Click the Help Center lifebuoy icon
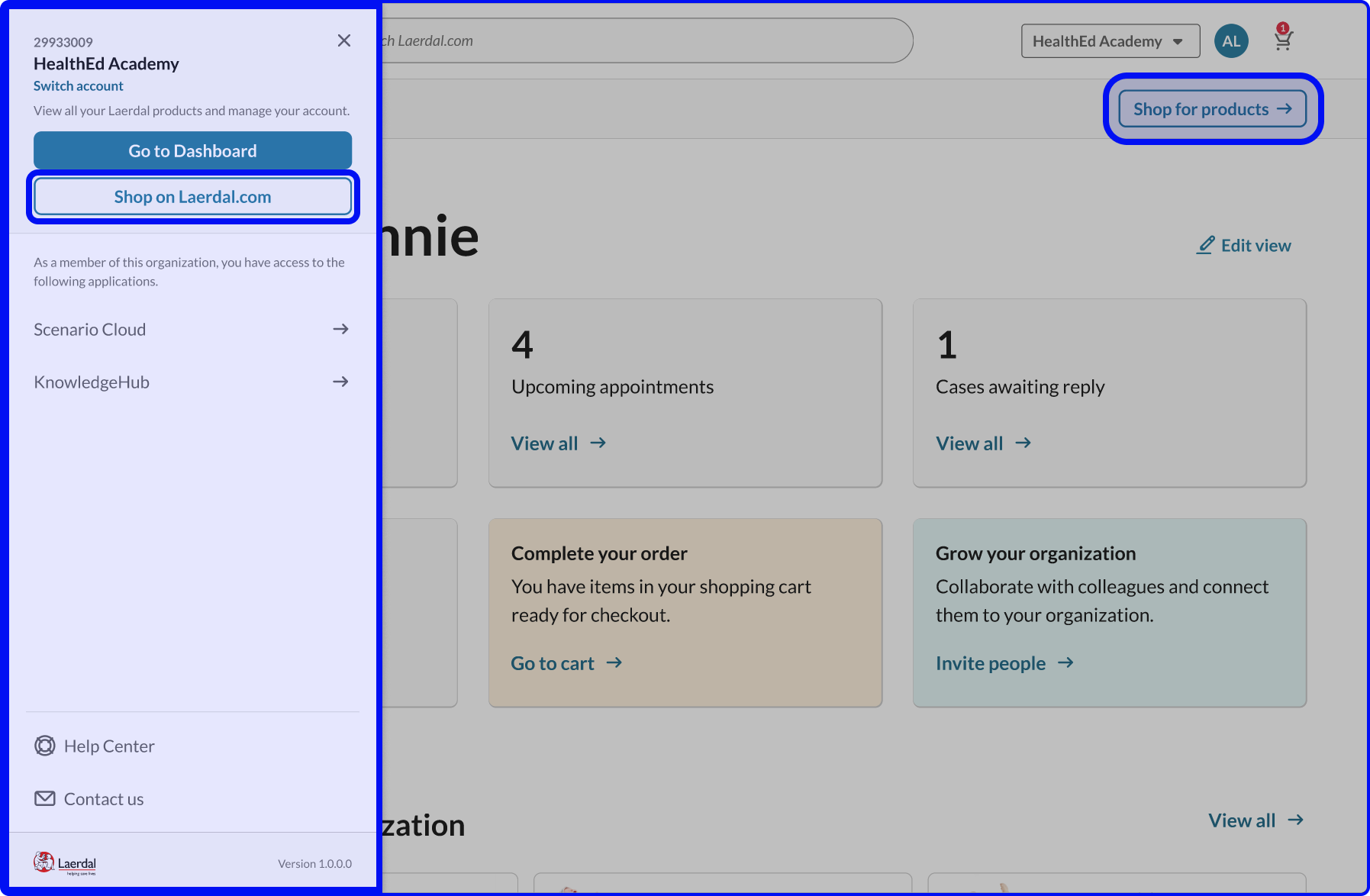The image size is (1370, 896). (x=45, y=746)
